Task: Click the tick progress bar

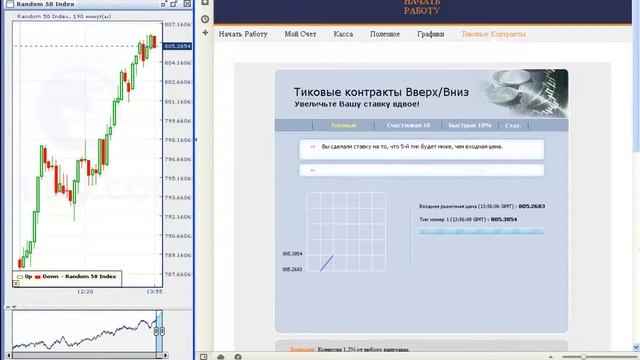Action: (482, 232)
